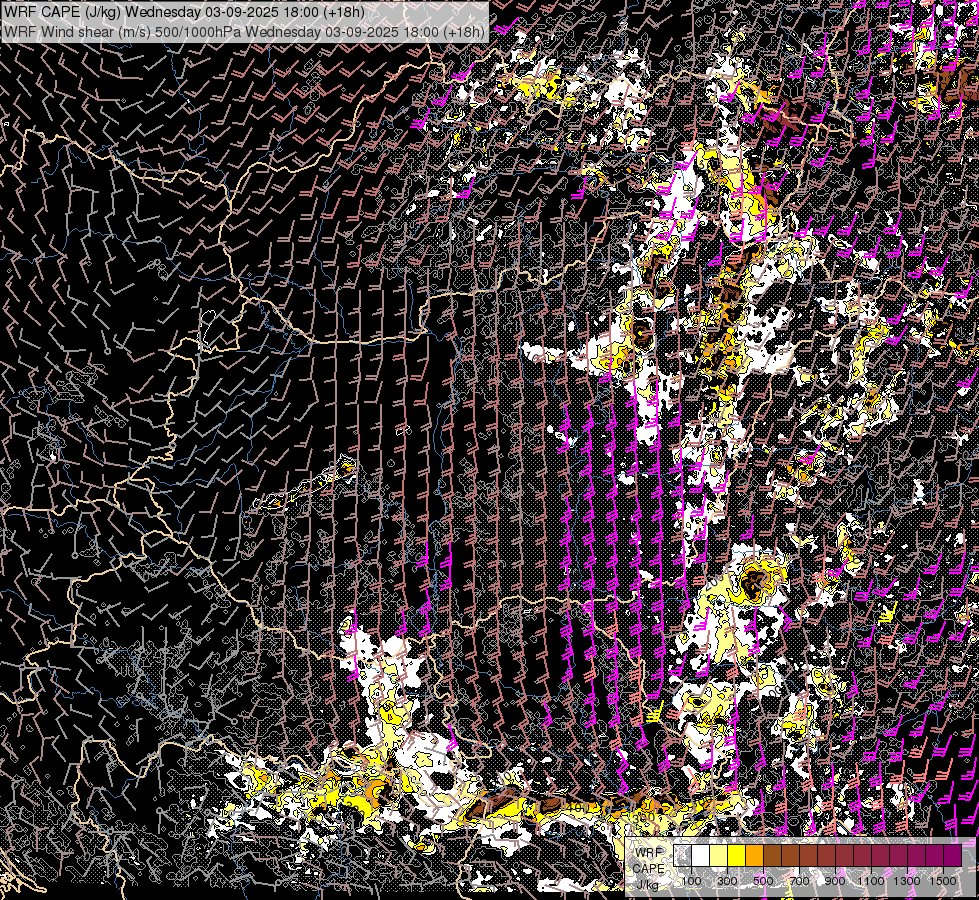The height and width of the screenshot is (900, 979).
Task: Select the bright yellow CAPE legend swatch
Action: point(737,855)
